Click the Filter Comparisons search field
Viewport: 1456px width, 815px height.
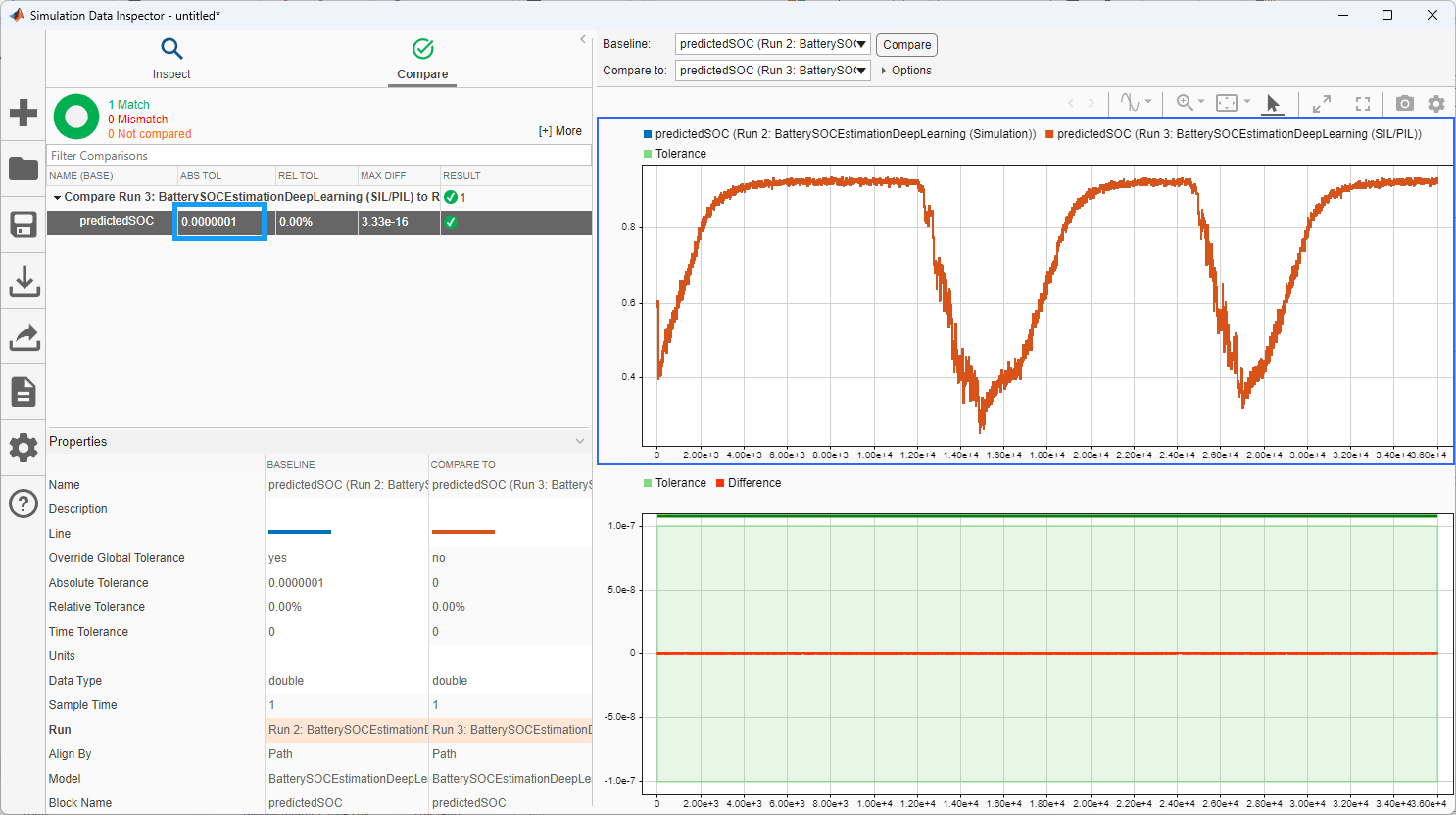tap(318, 156)
